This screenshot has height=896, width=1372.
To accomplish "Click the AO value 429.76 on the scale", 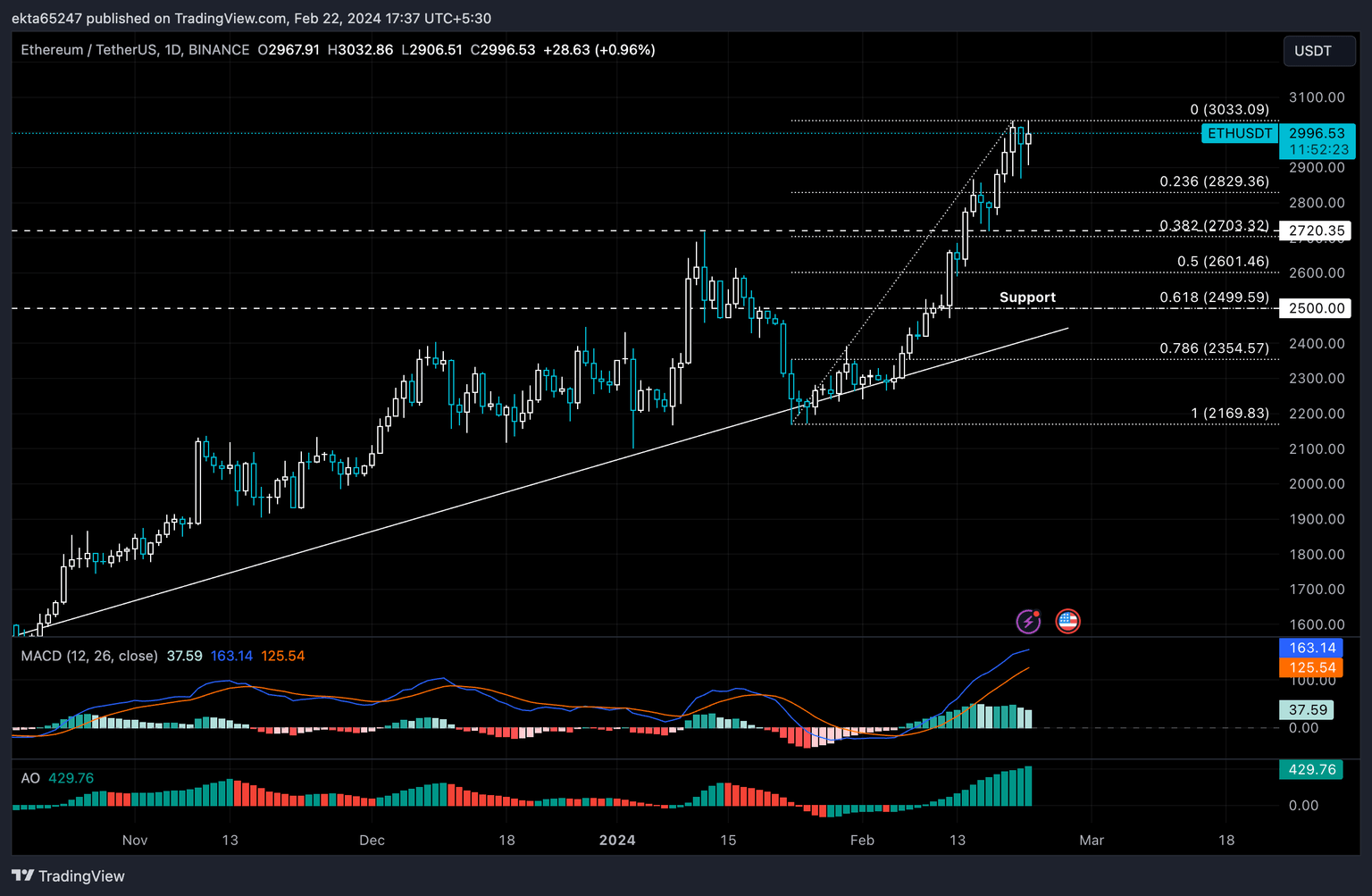I will tap(1310, 769).
